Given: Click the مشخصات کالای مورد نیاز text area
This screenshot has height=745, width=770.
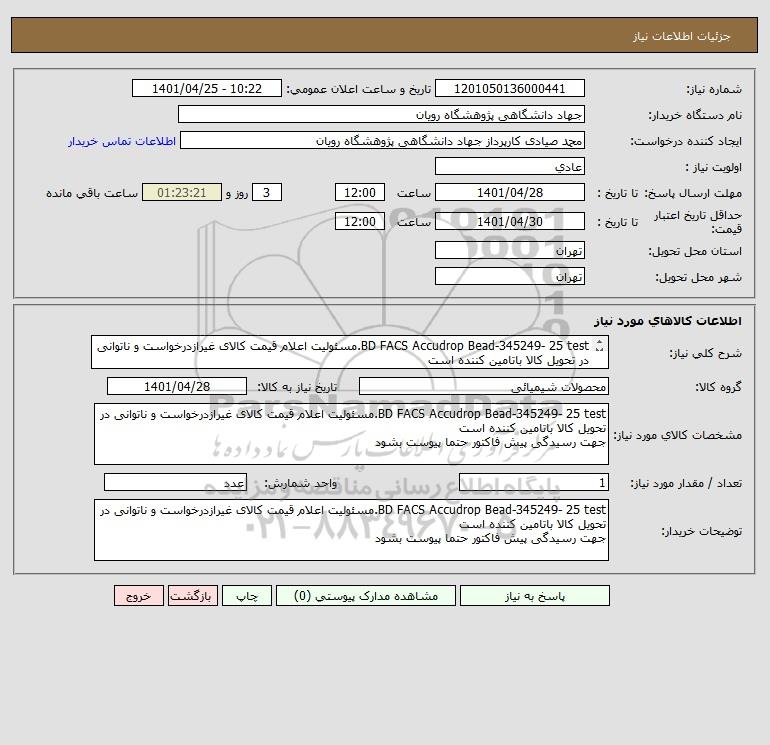Looking at the screenshot, I should 351,434.
